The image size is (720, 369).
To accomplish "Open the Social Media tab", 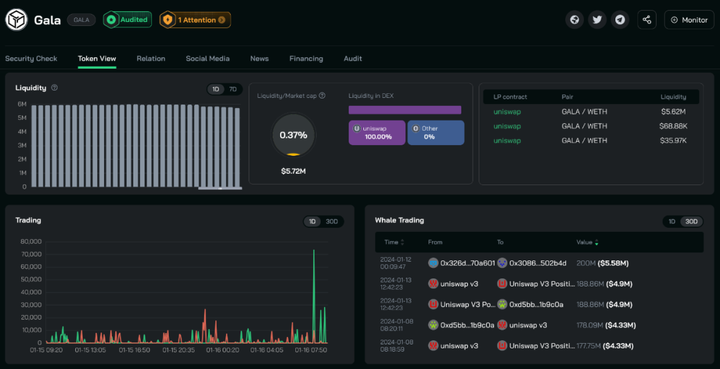I will 208,58.
